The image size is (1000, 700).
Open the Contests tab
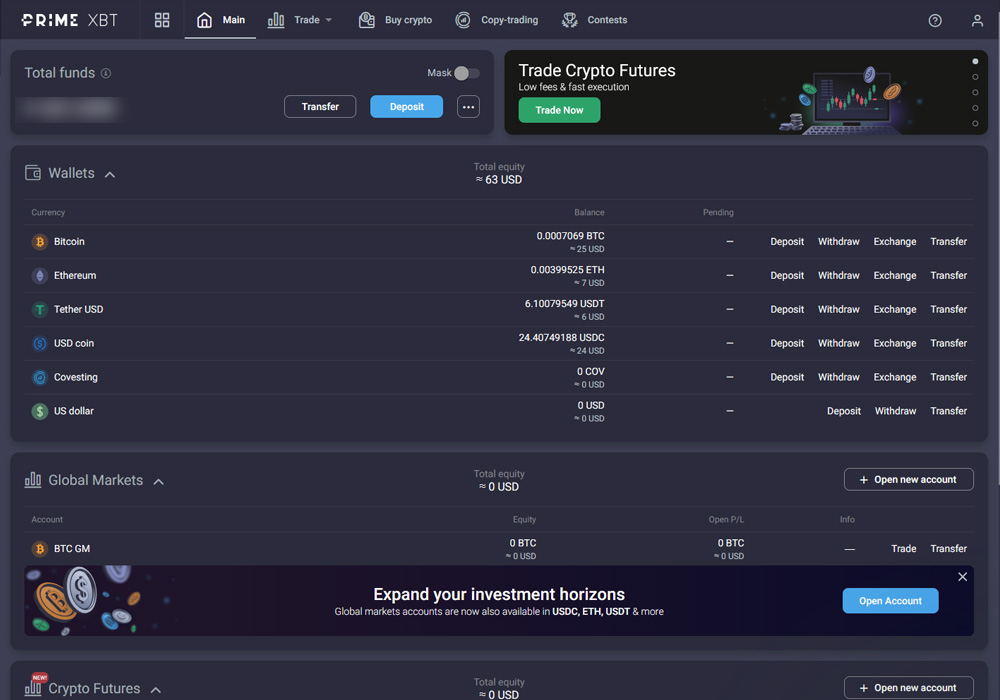594,20
